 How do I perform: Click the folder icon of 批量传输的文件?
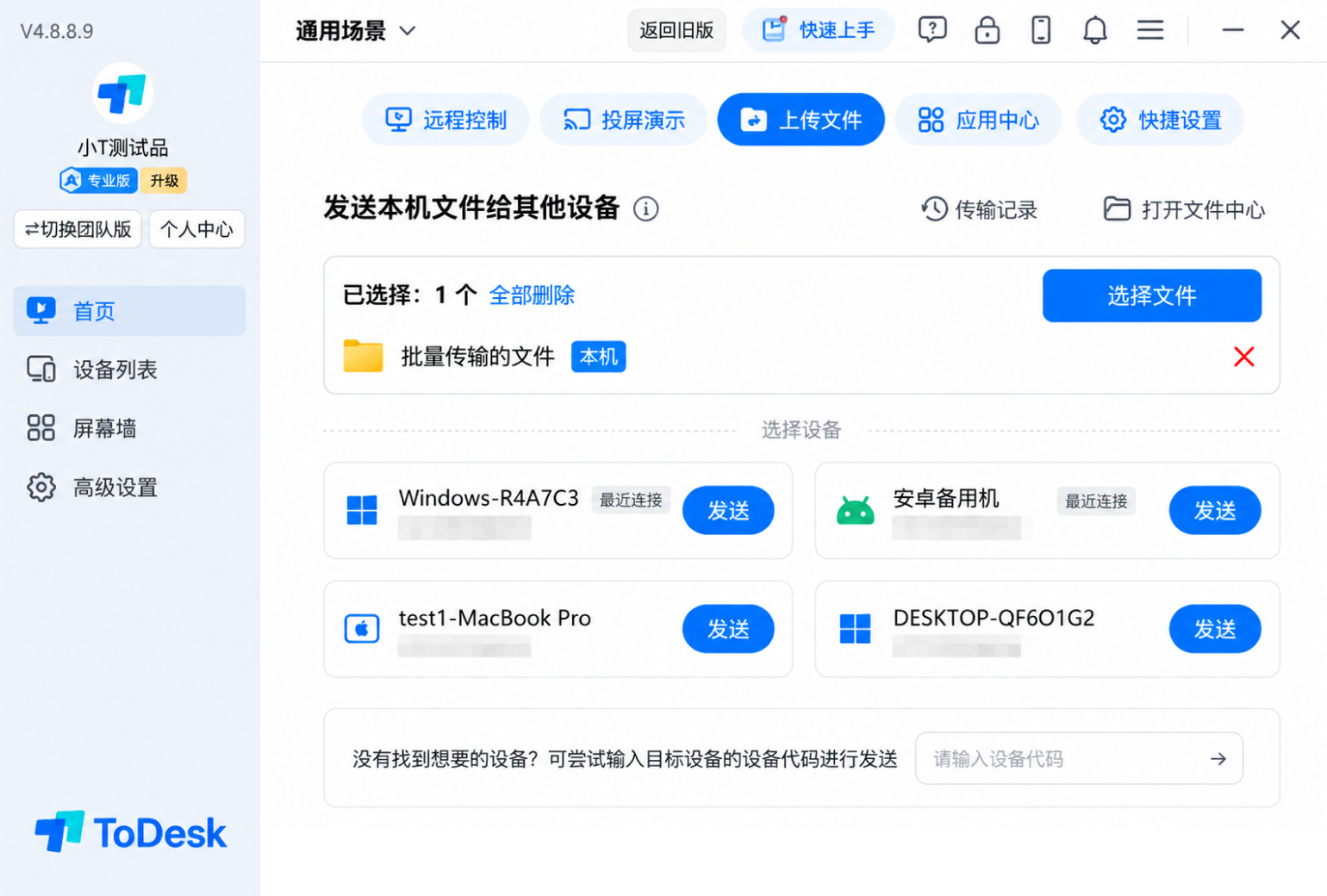pos(363,356)
